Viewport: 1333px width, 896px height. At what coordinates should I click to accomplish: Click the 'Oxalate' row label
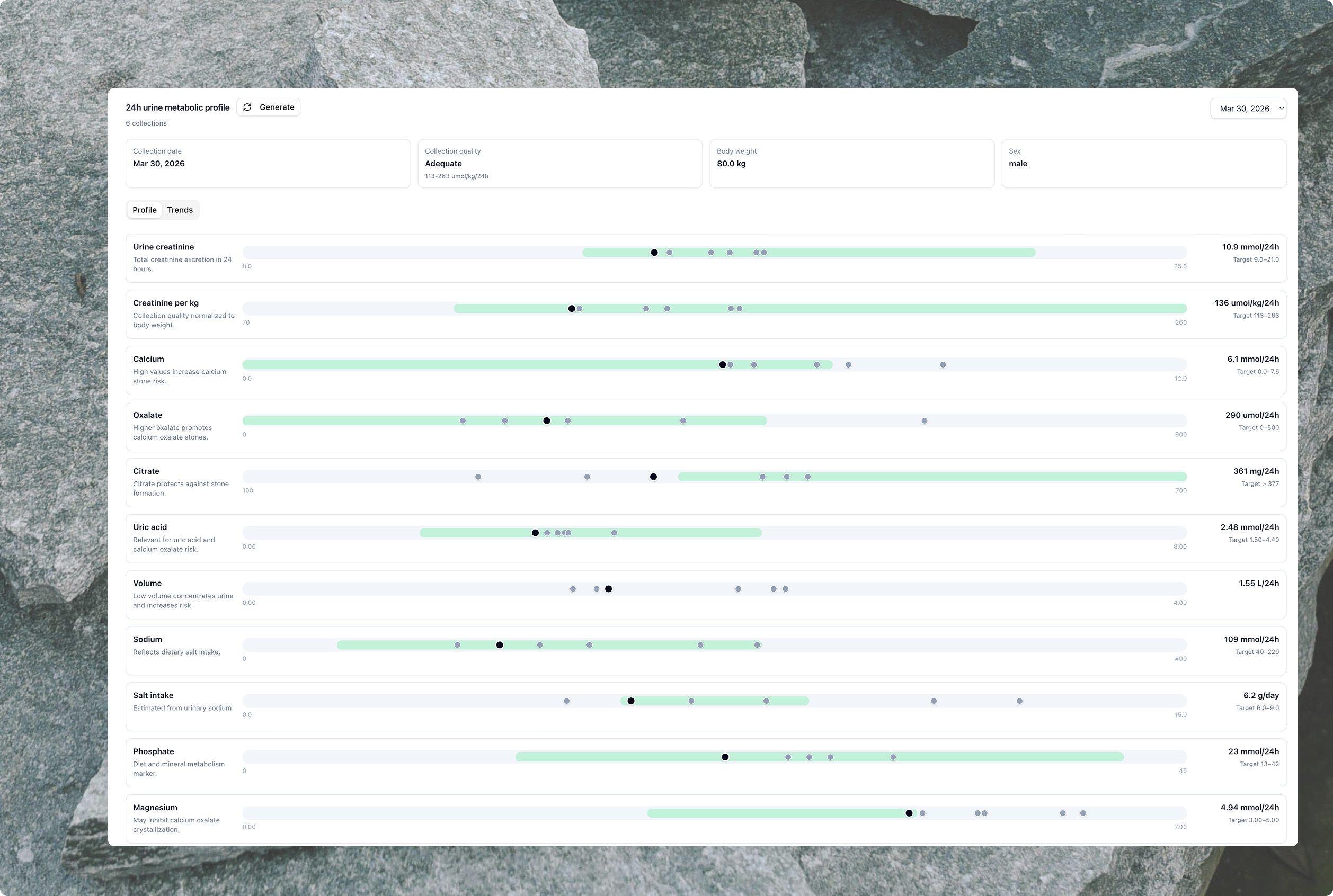pos(147,415)
